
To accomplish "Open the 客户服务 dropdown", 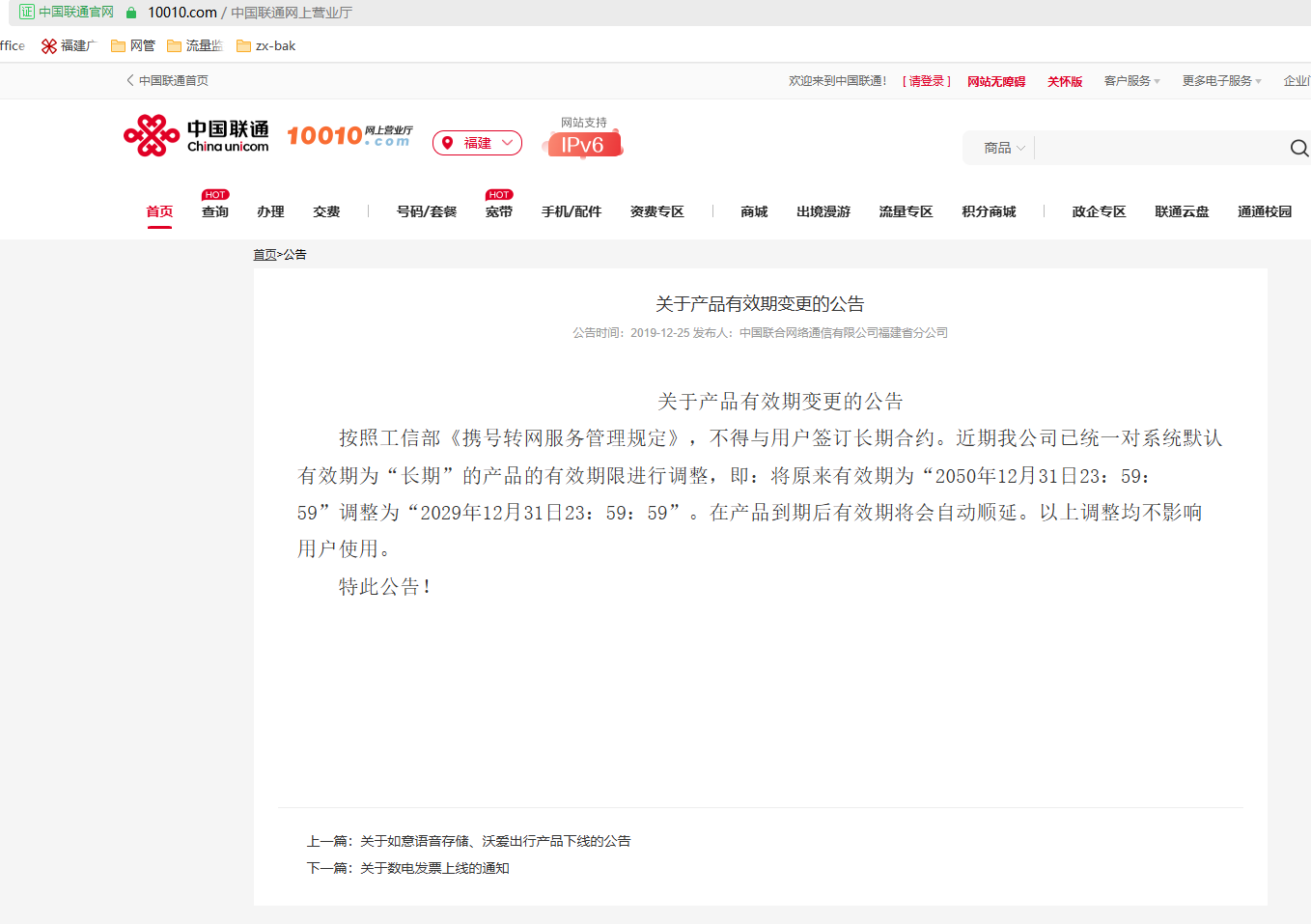I will (1130, 81).
